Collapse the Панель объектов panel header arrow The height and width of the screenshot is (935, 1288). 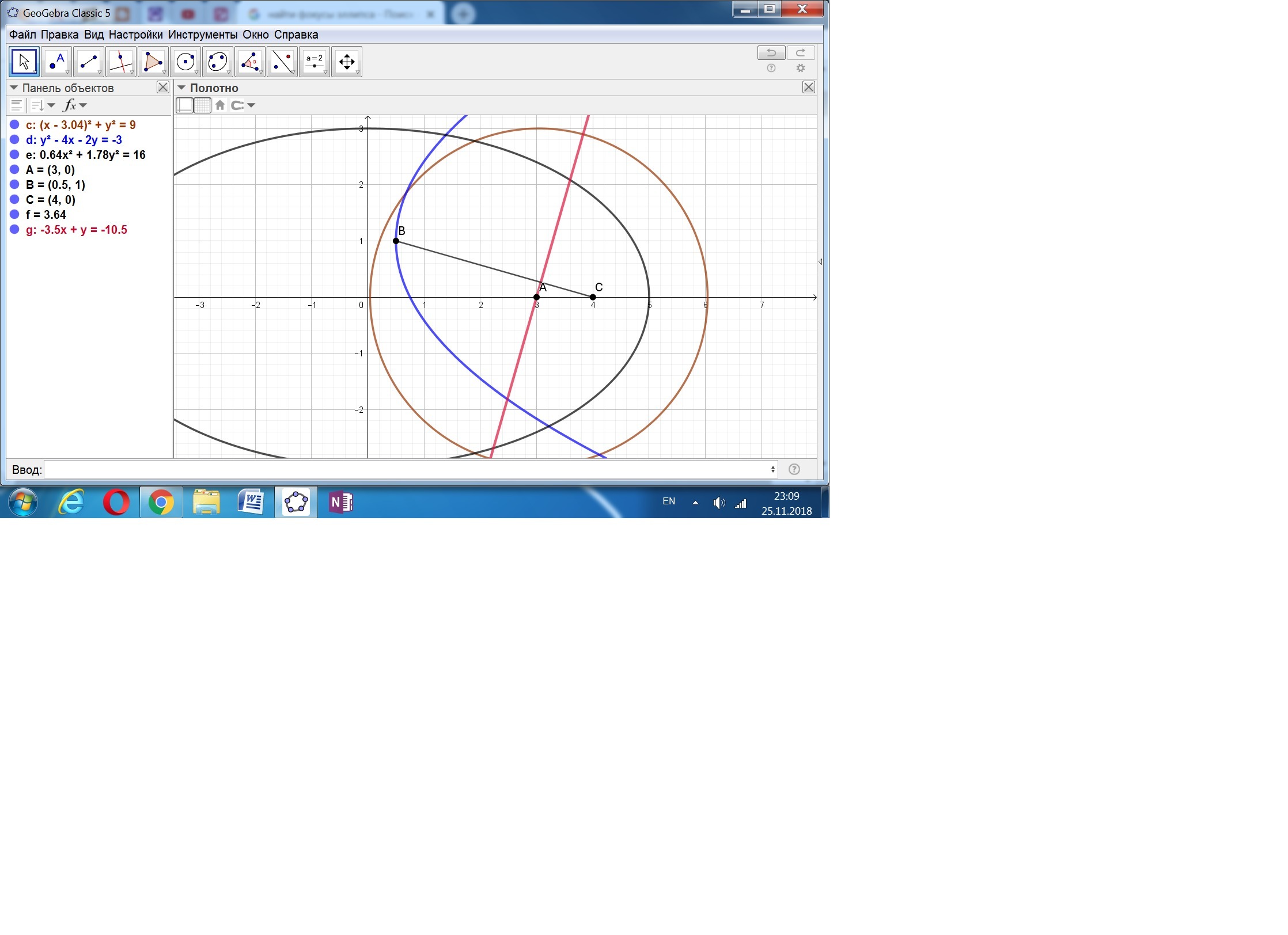[x=14, y=88]
